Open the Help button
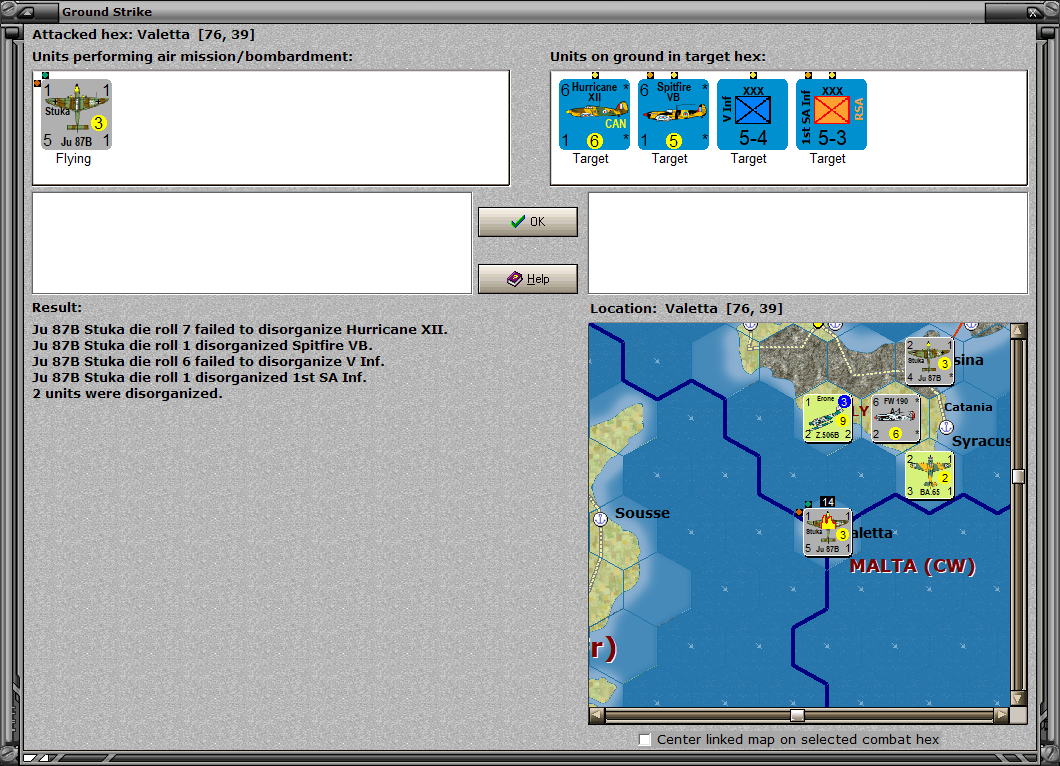1060x766 pixels. (528, 279)
